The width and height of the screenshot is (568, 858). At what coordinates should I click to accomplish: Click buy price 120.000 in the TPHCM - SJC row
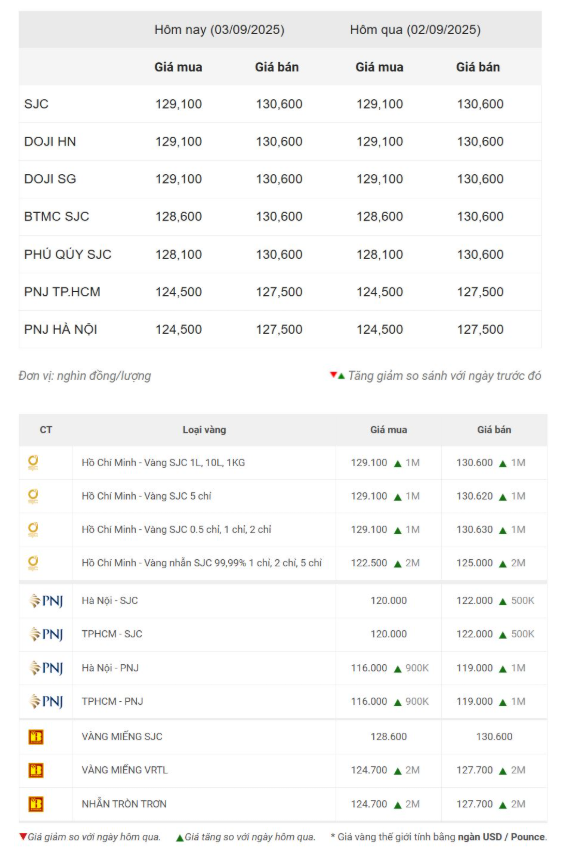pyautogui.click(x=389, y=634)
